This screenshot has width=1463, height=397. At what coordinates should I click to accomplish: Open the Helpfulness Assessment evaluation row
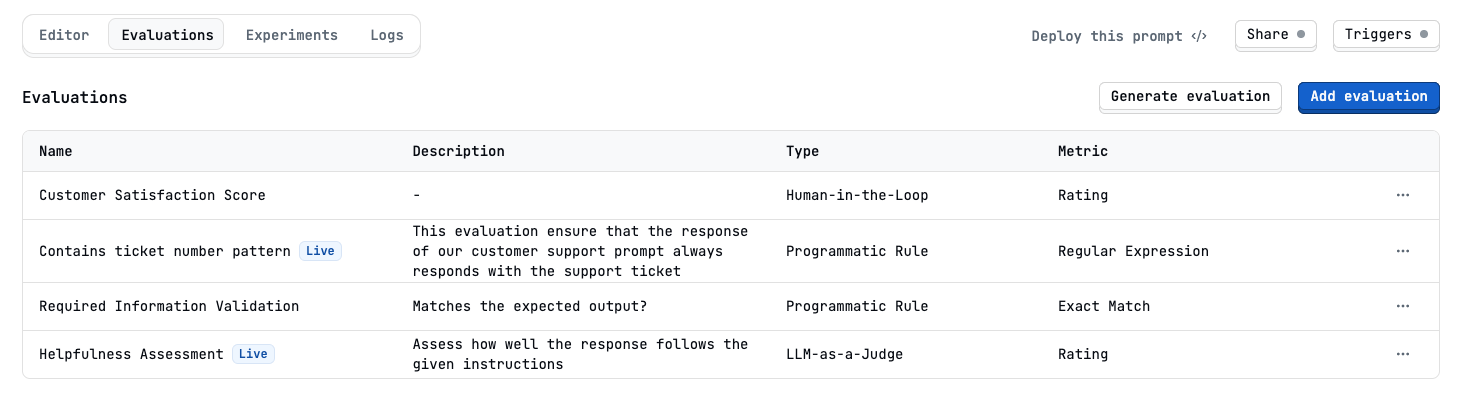pyautogui.click(x=731, y=354)
